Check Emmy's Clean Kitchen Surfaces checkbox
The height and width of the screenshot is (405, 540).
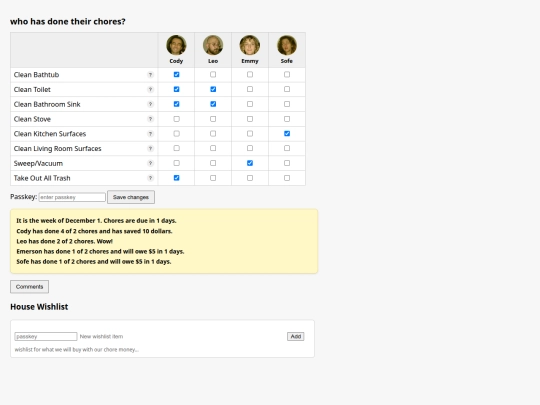250,134
